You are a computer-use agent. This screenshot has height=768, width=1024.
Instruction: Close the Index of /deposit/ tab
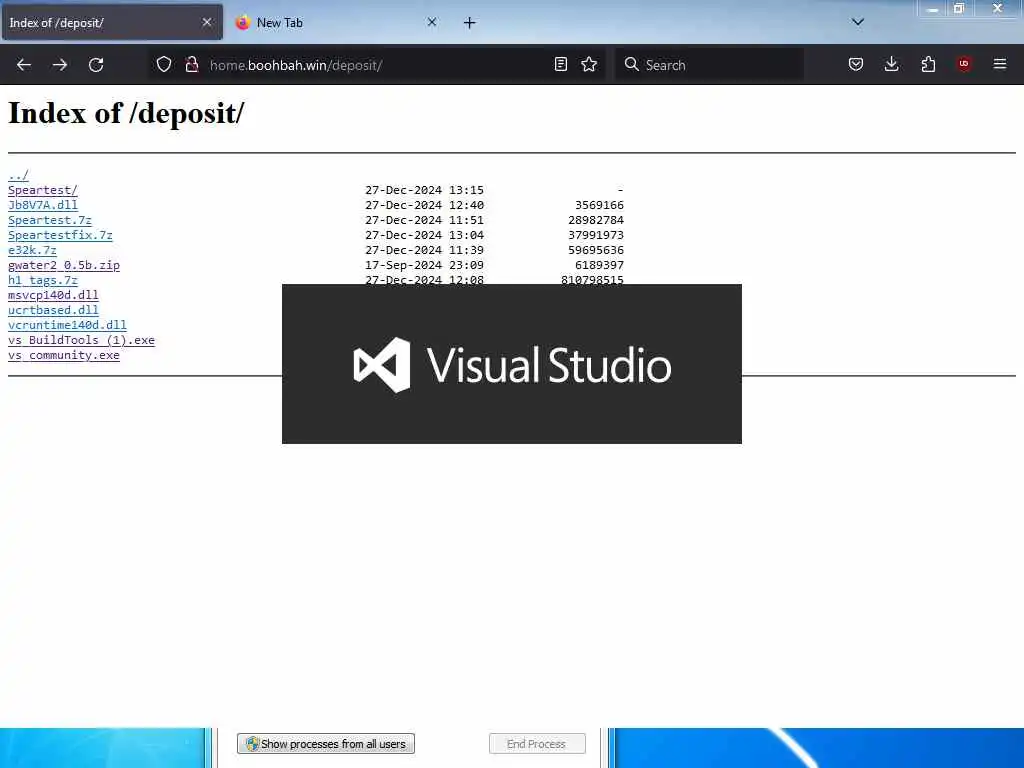(x=207, y=22)
